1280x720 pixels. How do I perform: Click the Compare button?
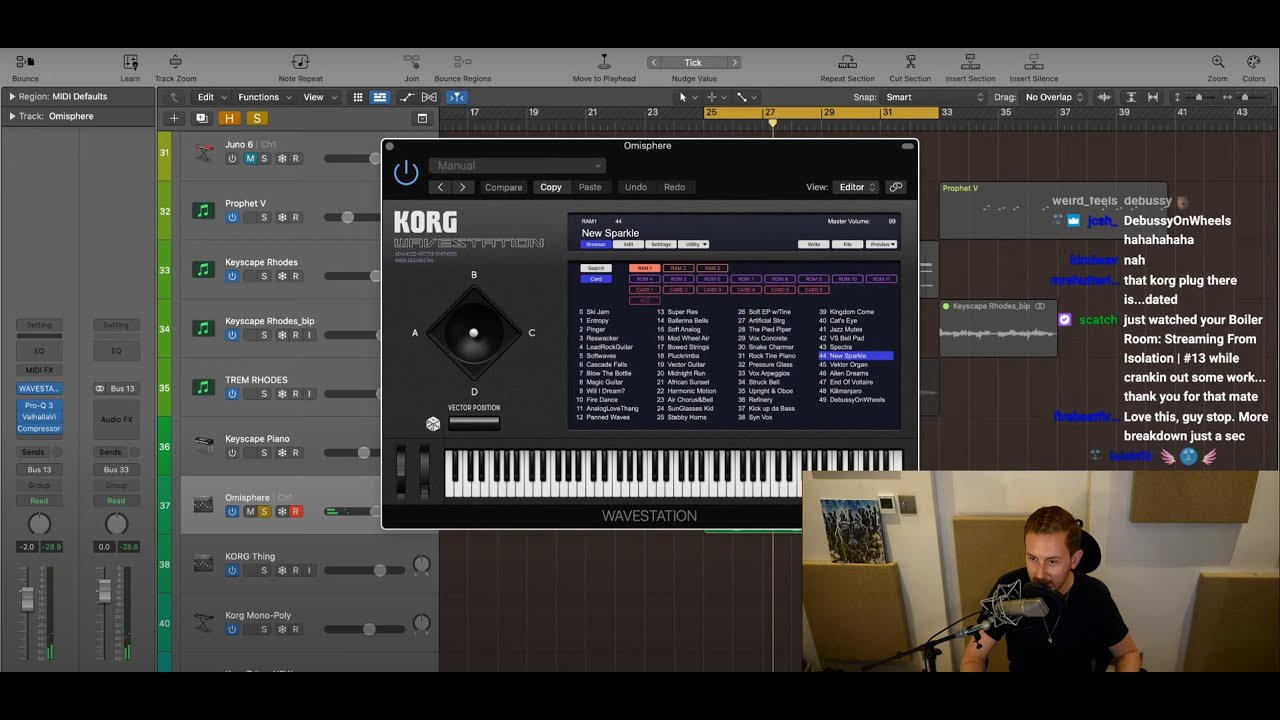point(503,187)
